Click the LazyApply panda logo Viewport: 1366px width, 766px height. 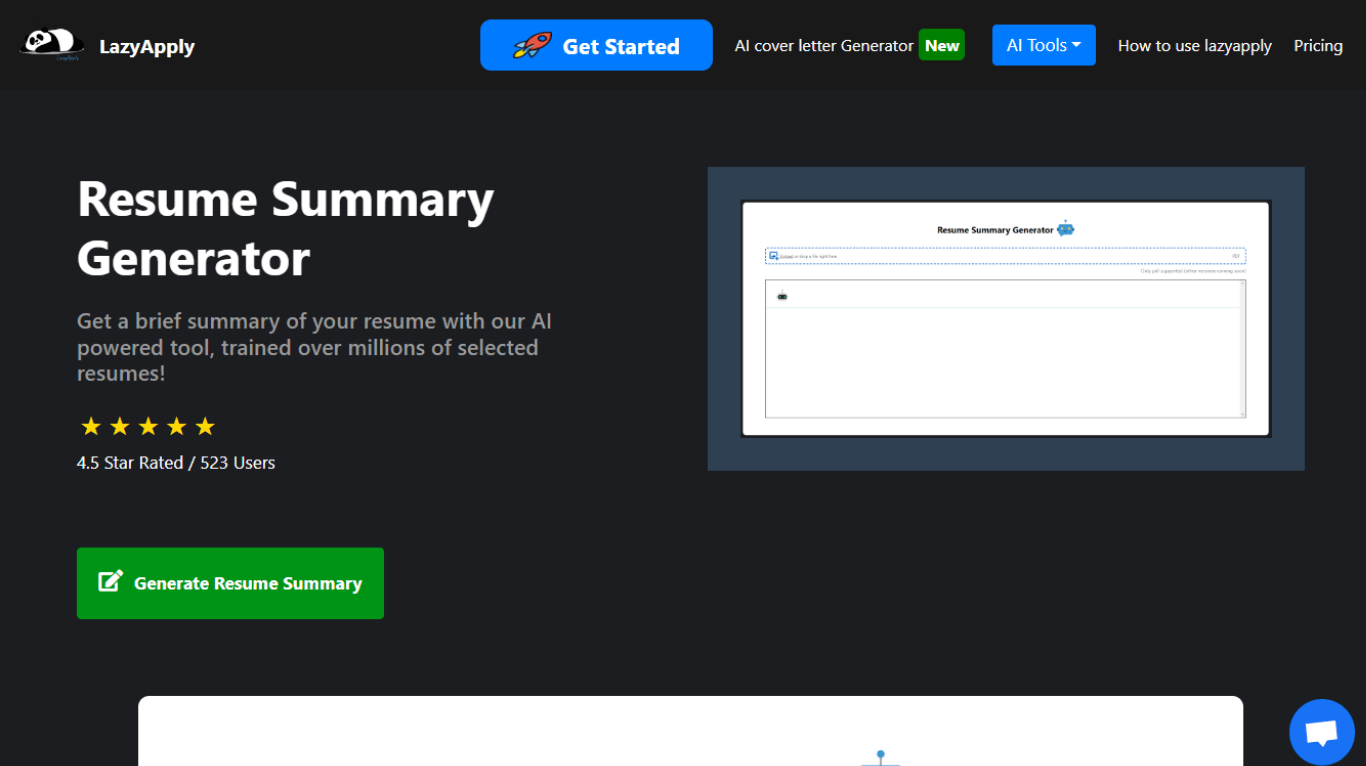point(52,43)
